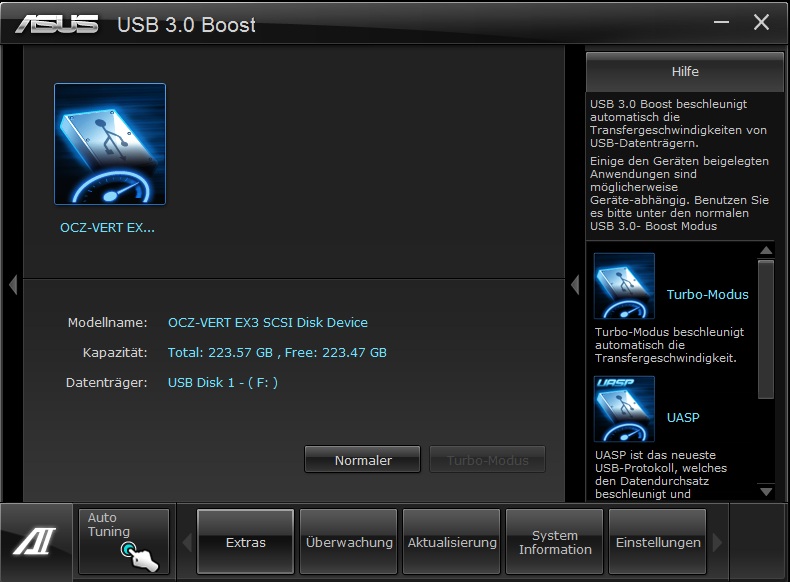Activate Turbo-Modus button

tap(487, 460)
